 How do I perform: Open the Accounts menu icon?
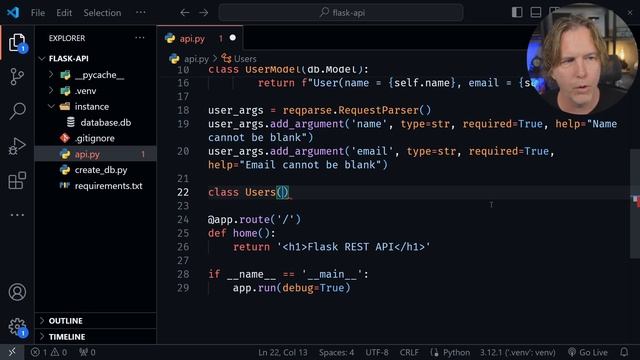click(x=17, y=292)
